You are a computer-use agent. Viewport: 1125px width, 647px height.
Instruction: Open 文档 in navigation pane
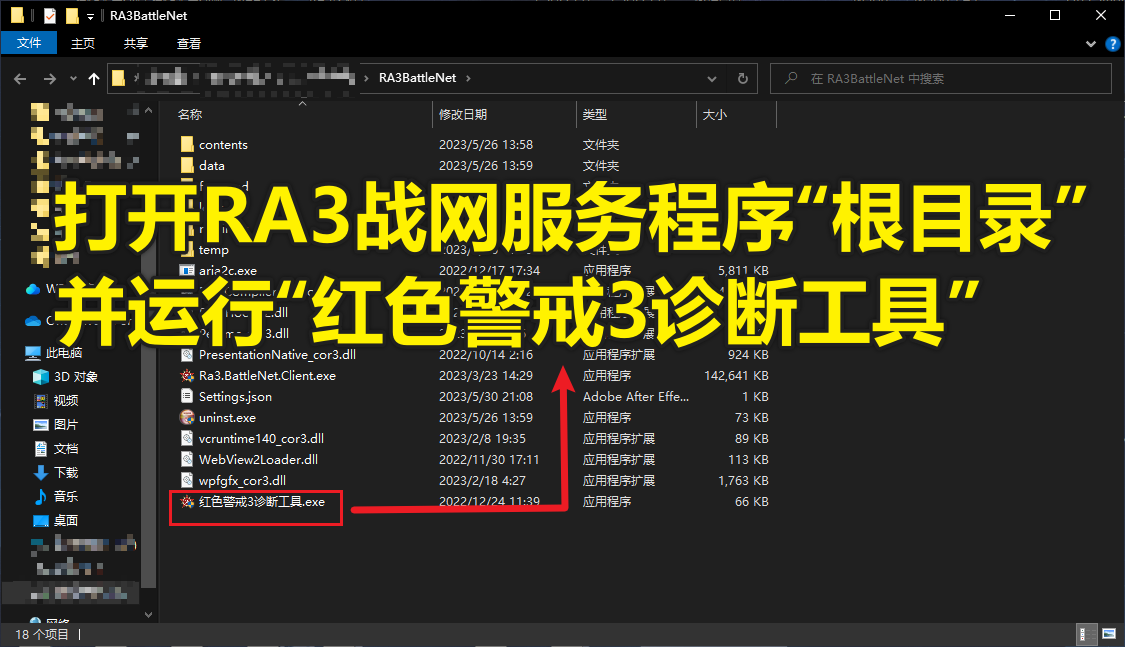pos(65,448)
